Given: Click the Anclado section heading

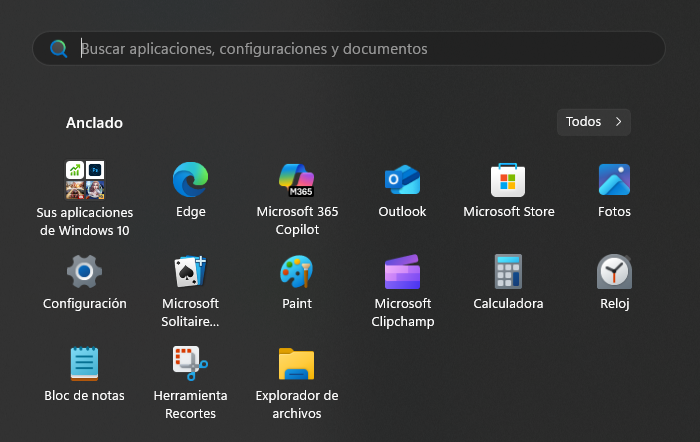Looking at the screenshot, I should (x=94, y=123).
